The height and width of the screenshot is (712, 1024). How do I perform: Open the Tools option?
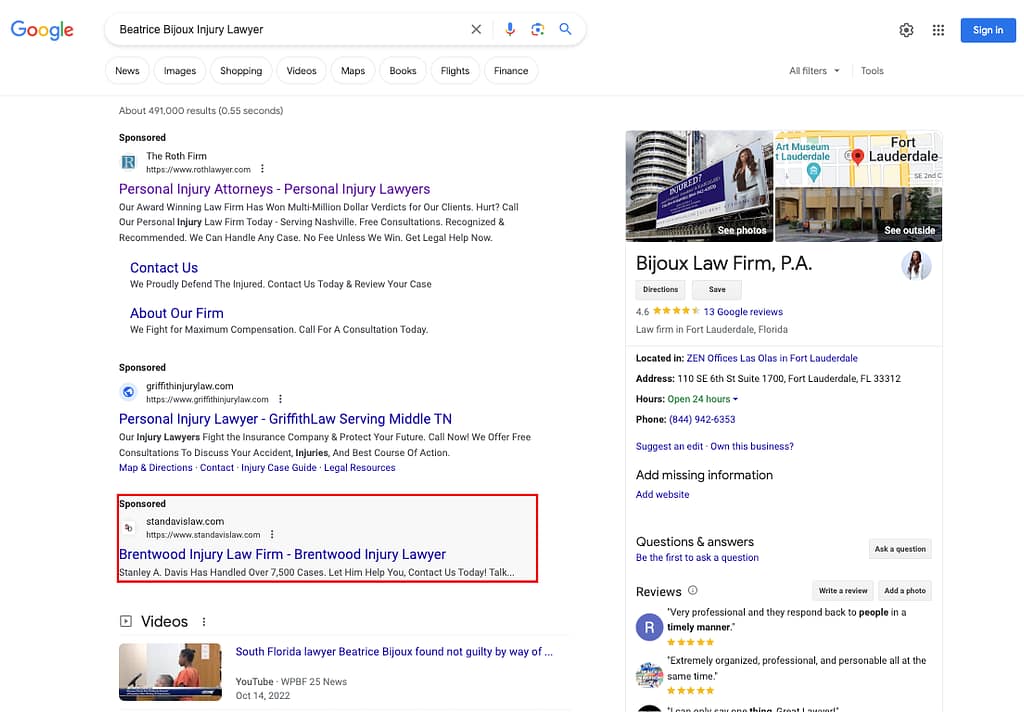[x=872, y=71]
